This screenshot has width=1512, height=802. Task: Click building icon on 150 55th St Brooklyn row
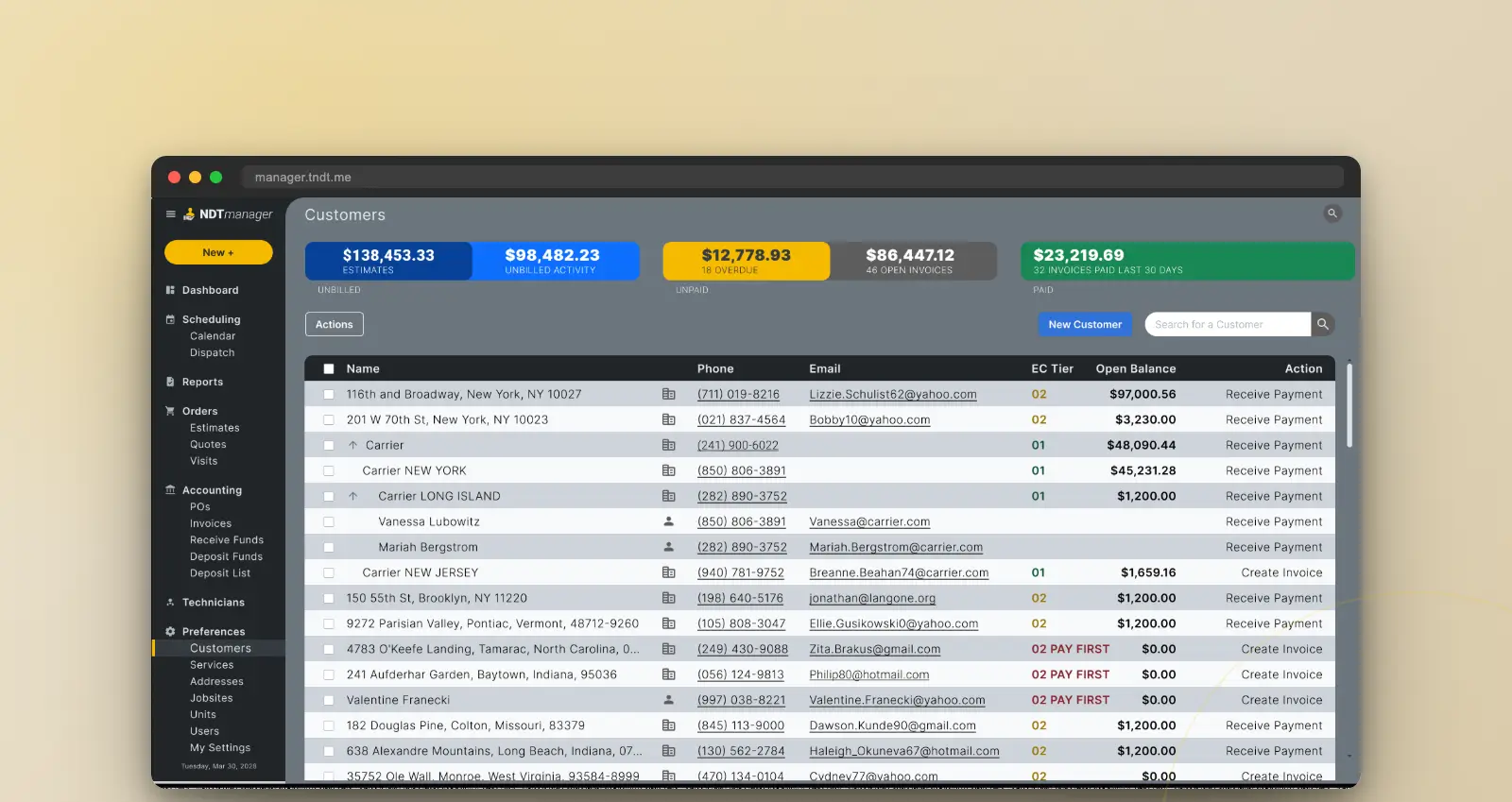669,598
